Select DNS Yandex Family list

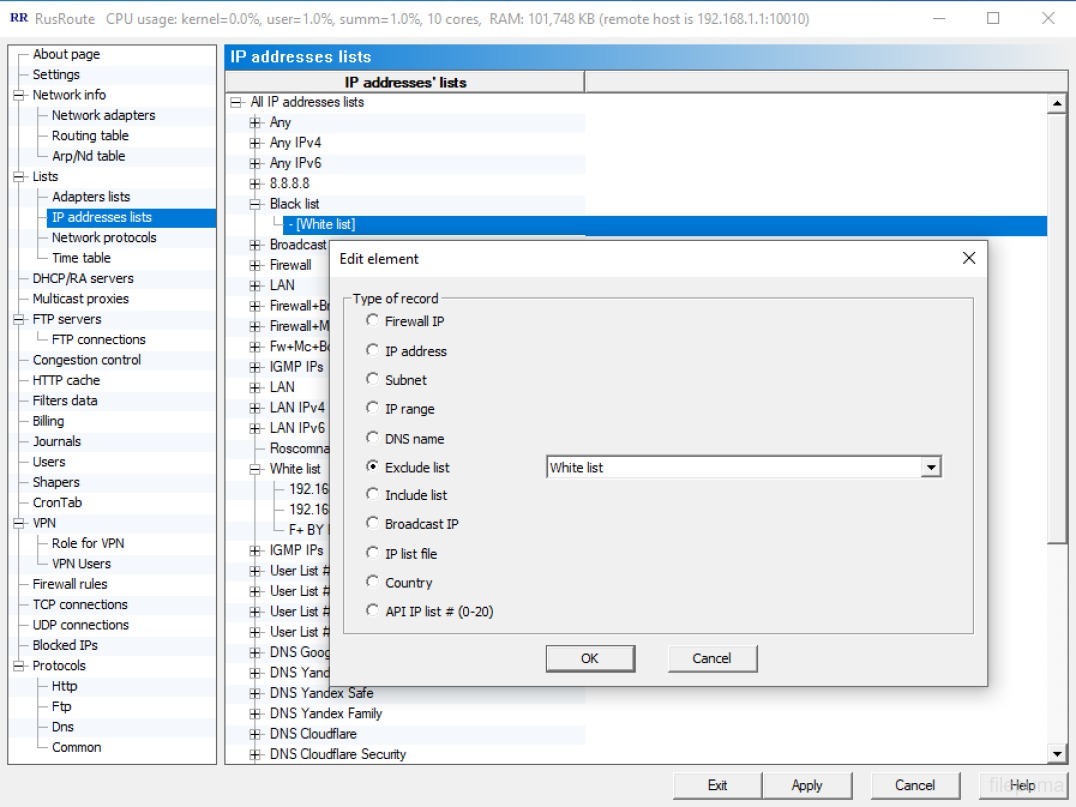point(325,713)
